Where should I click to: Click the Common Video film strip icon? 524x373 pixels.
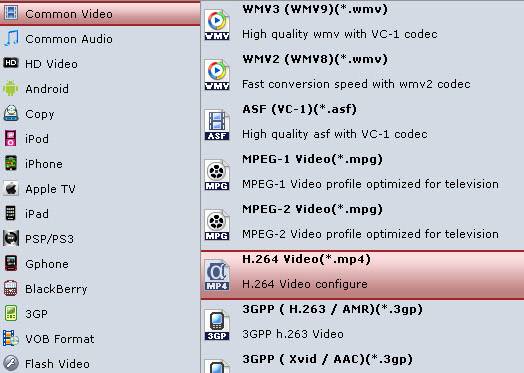coord(11,13)
